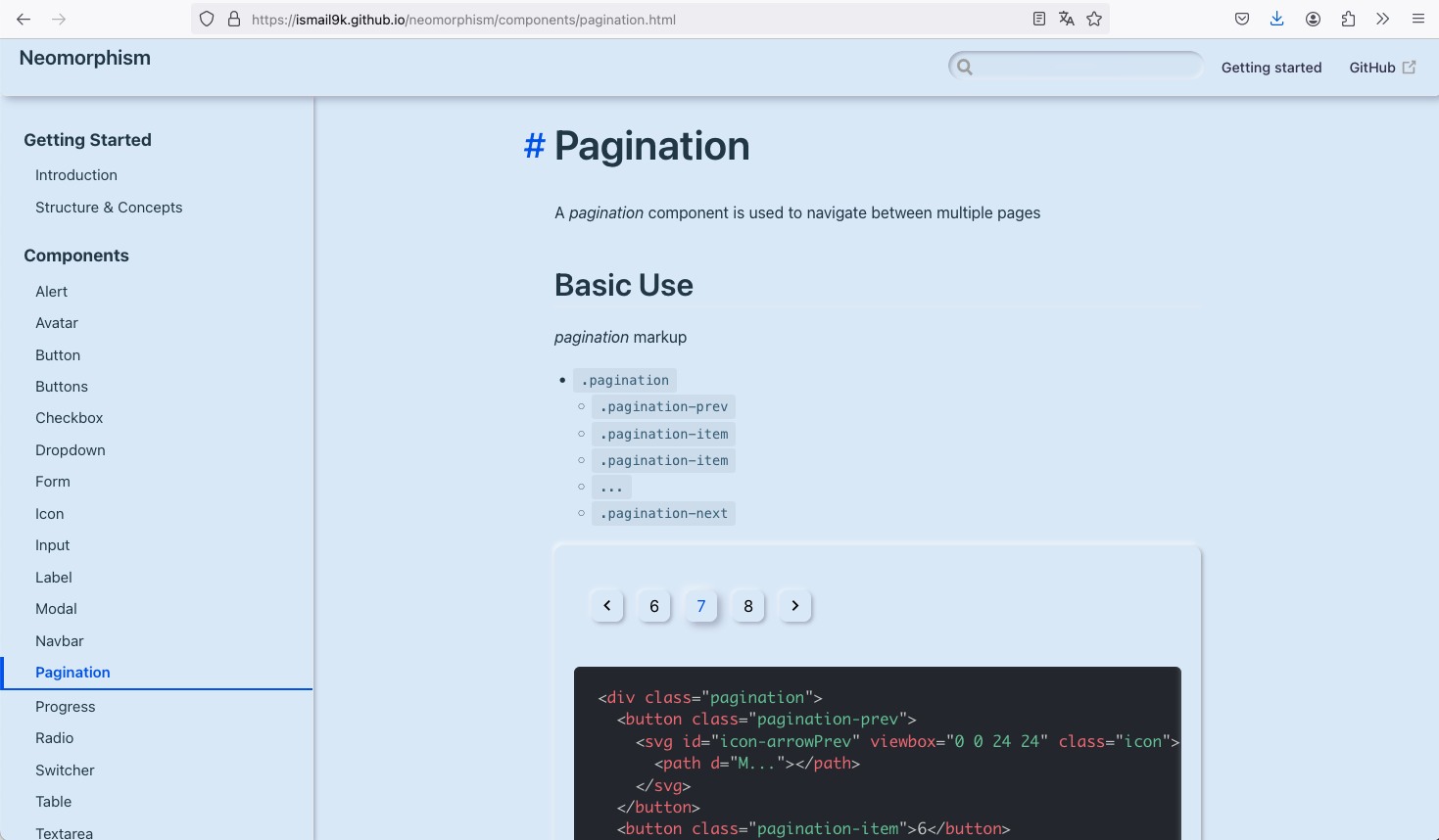Open the Button component page
The width and height of the screenshot is (1439, 840).
58,355
